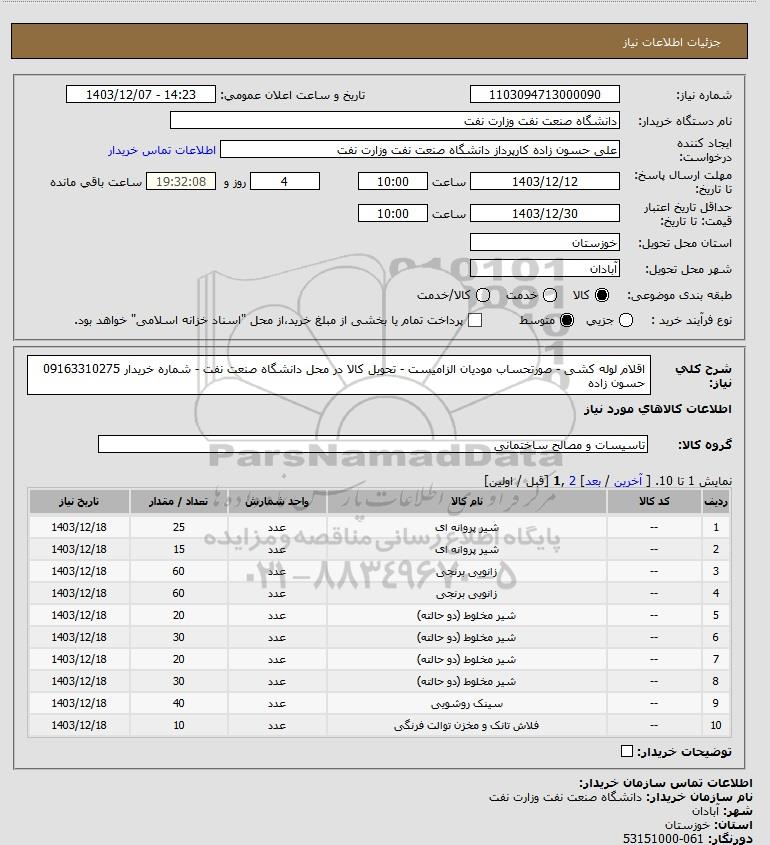Select the خدمت radio button
Screen dimensions: 770x845
[x=550, y=295]
